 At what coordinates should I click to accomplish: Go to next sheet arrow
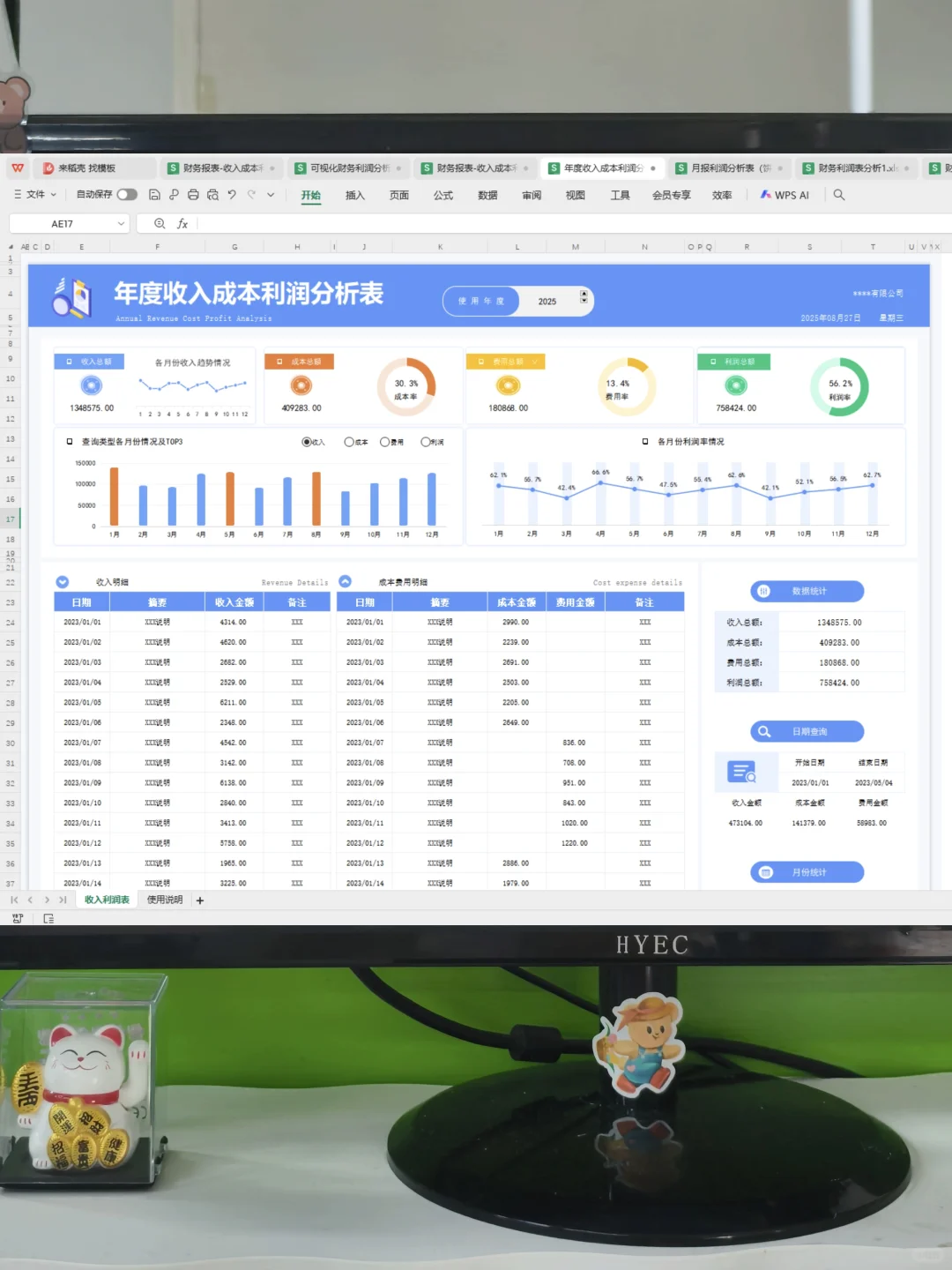[47, 900]
